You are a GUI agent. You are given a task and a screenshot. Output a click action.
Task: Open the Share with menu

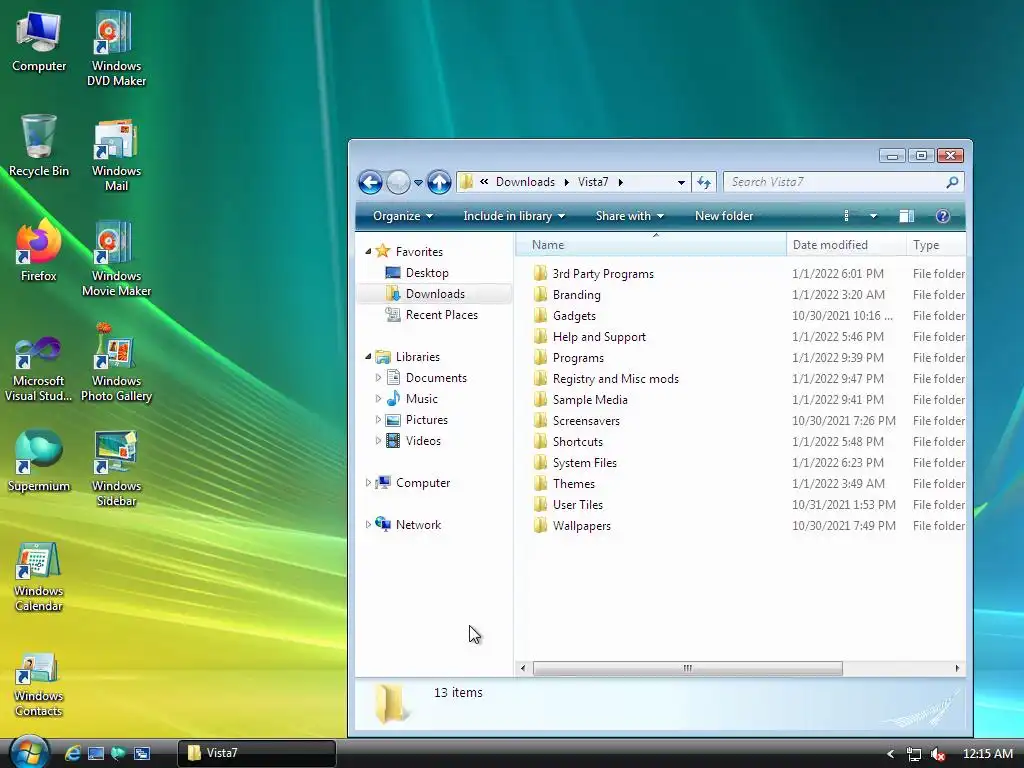click(630, 216)
